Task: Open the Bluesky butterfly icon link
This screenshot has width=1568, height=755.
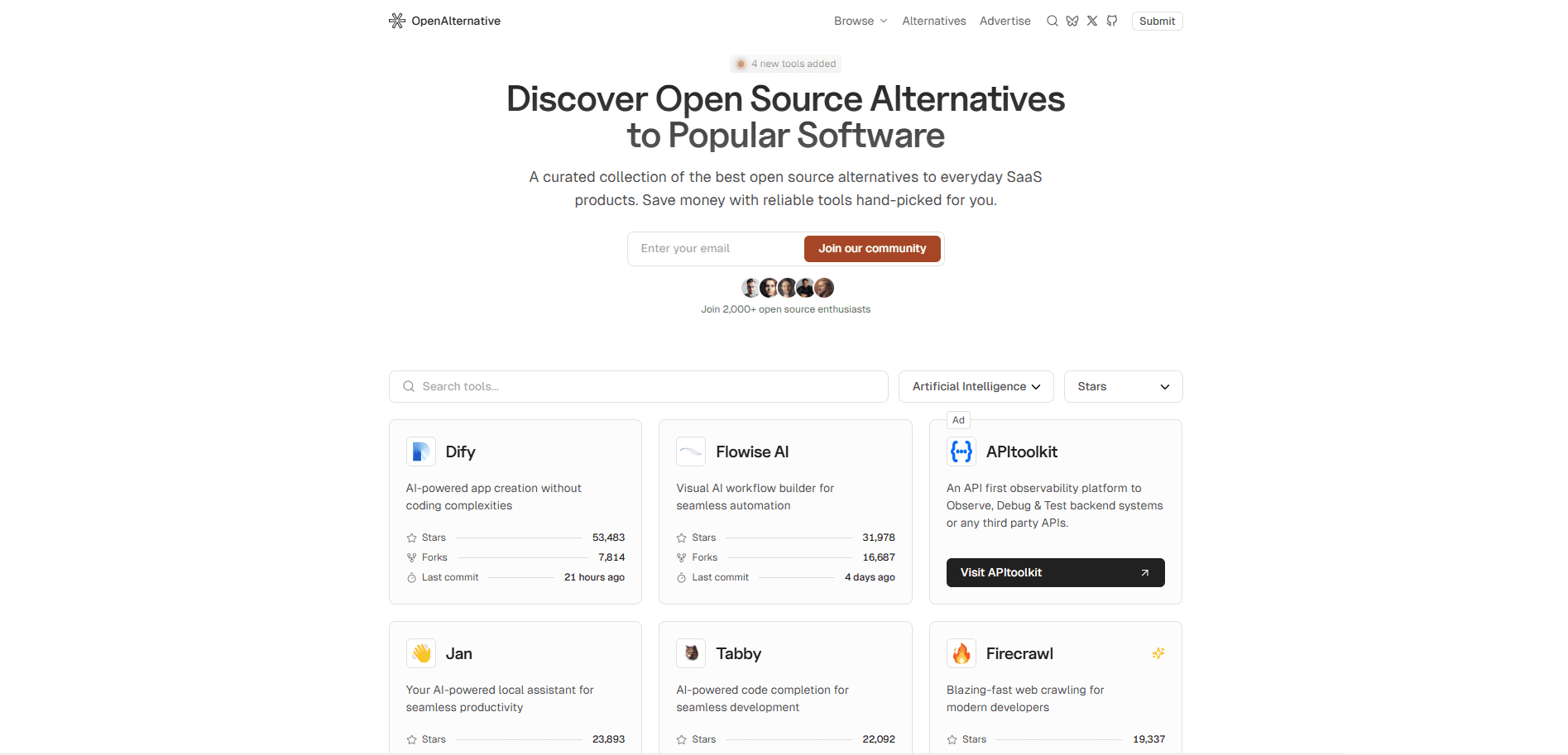Action: 1072,21
